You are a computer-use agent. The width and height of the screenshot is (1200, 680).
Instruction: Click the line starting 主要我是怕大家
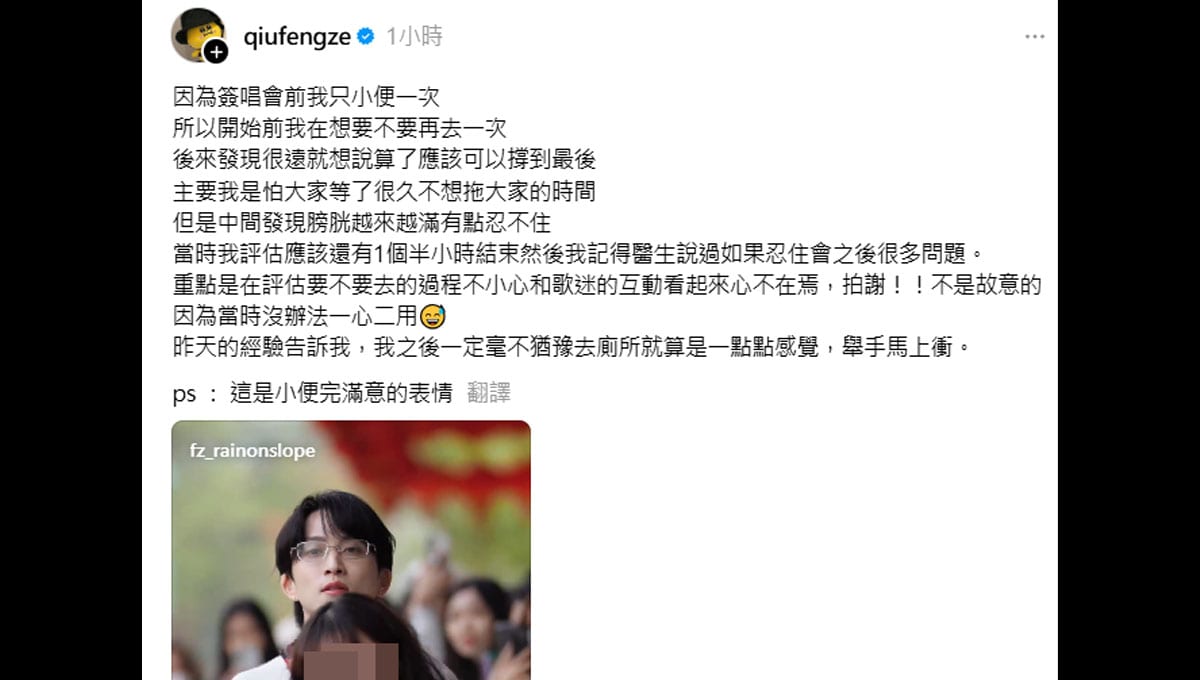pyautogui.click(x=384, y=191)
